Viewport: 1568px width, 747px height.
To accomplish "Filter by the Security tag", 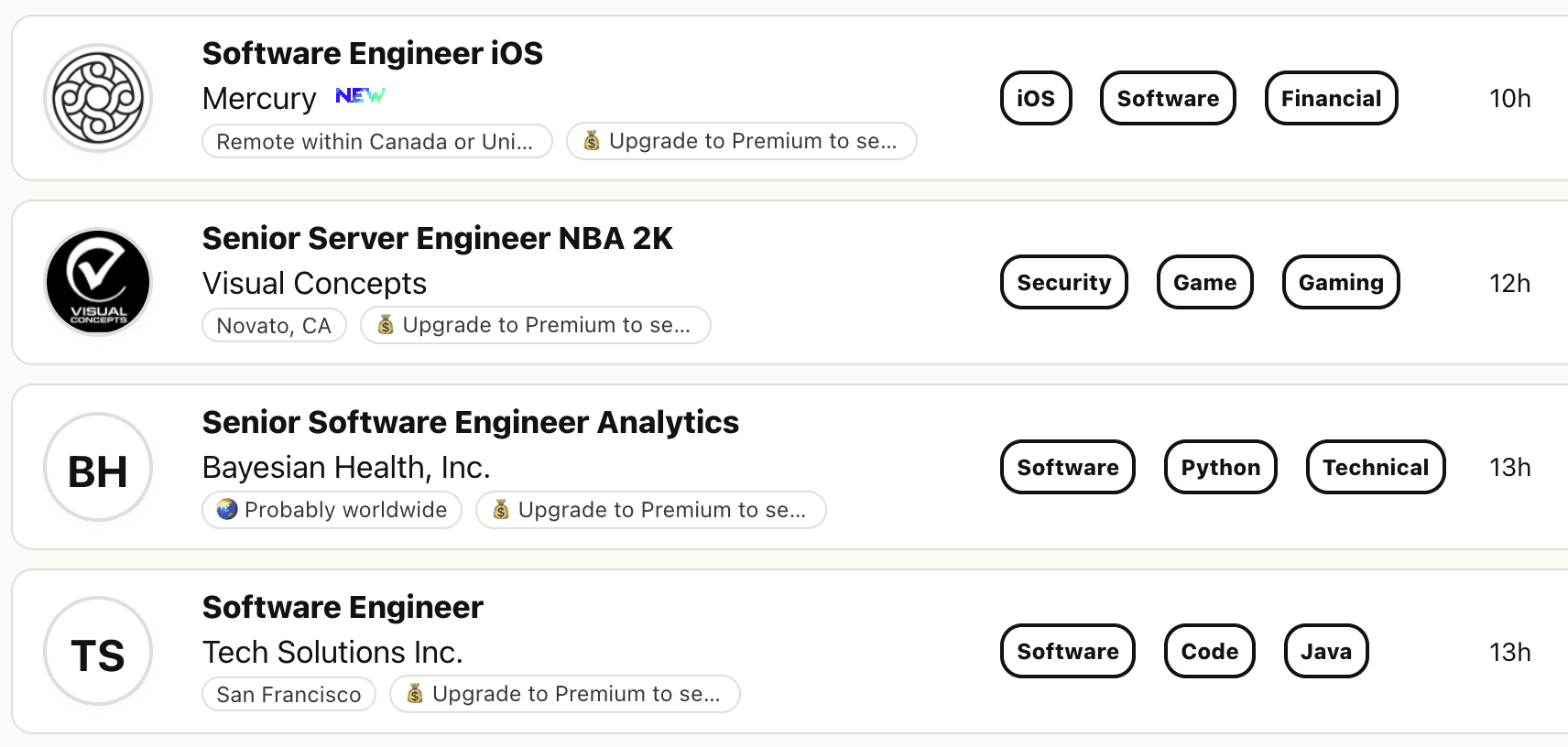I will [x=1063, y=282].
